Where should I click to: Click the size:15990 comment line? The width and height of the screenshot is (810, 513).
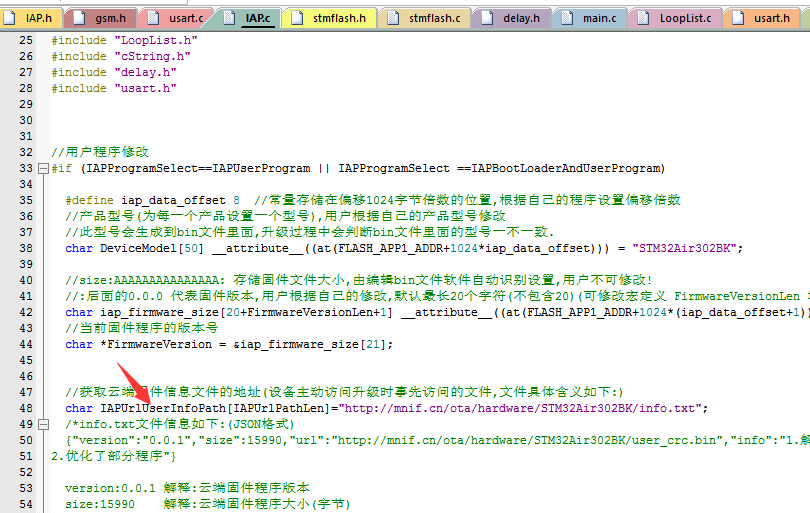pos(207,505)
